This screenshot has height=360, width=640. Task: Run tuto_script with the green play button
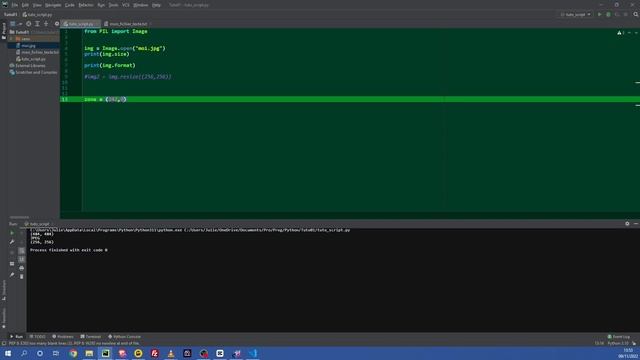[x=600, y=14]
